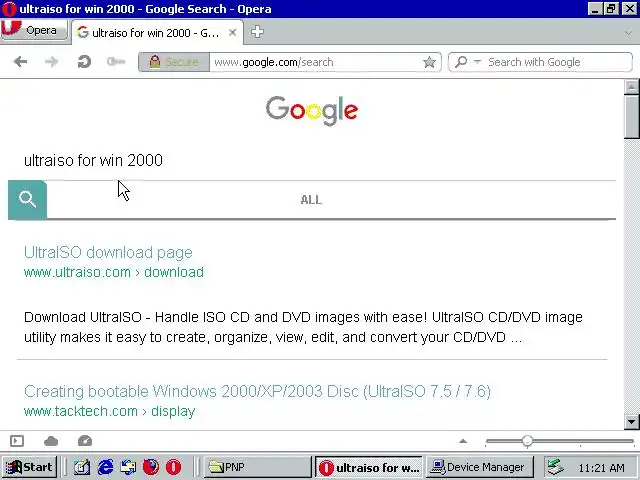Close the ultraiso Google search tab
Viewport: 640px width, 480px height.
(232, 32)
